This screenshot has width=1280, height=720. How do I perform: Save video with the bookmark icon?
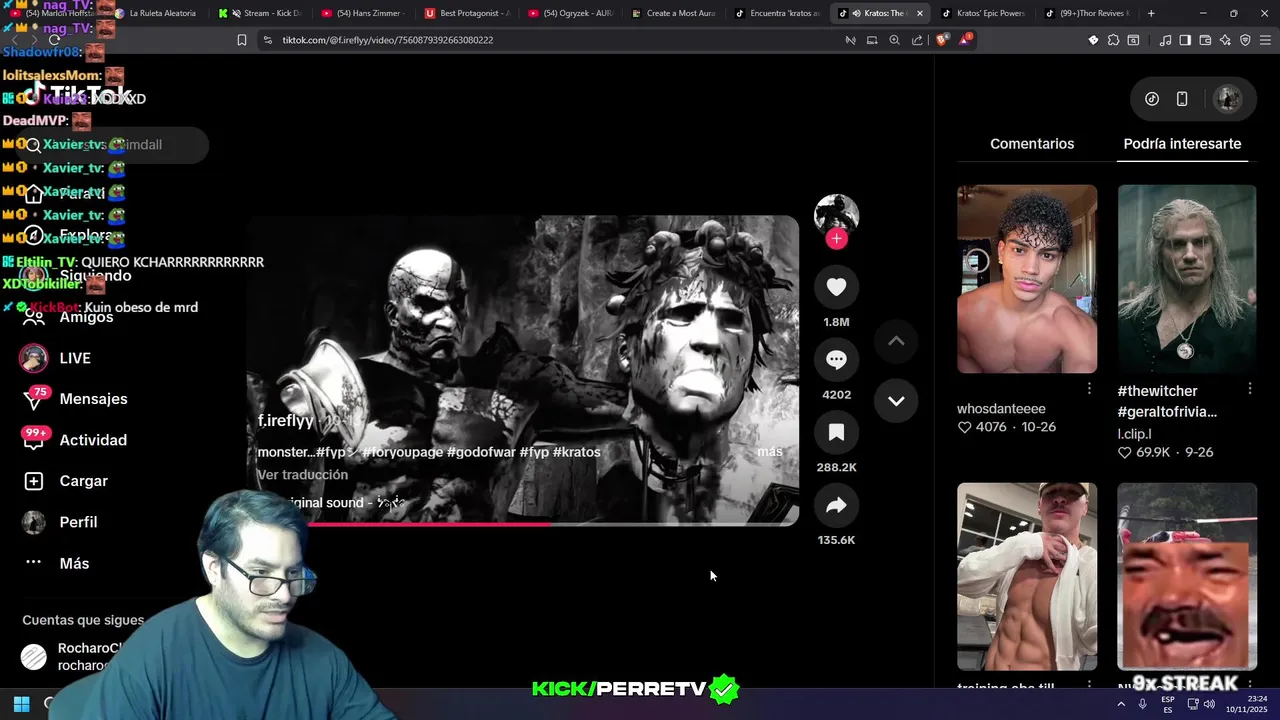point(836,433)
